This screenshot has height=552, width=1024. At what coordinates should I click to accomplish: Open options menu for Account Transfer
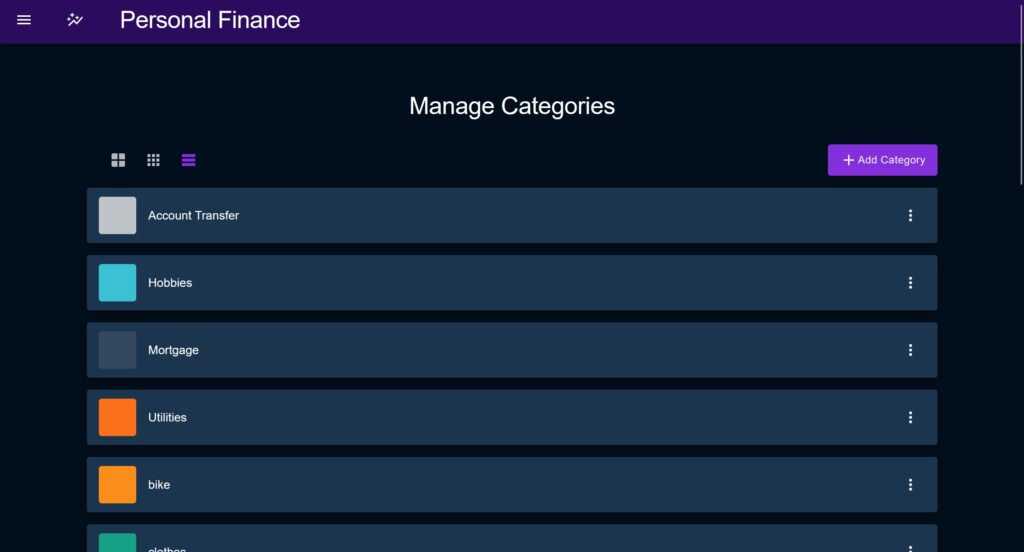910,216
